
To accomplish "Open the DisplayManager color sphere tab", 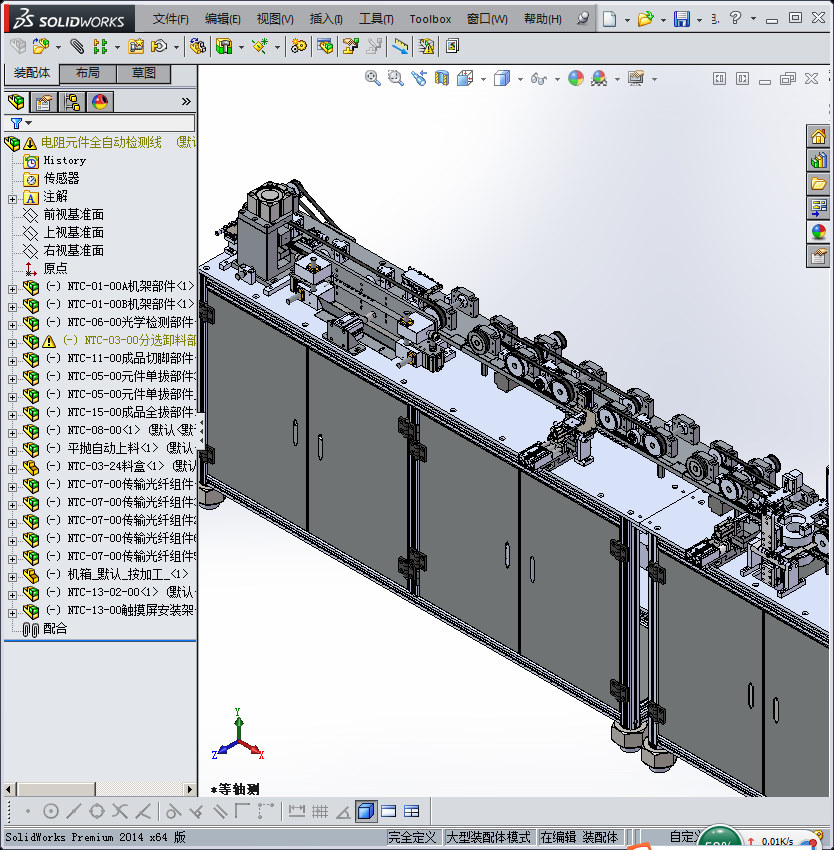I will (x=99, y=101).
